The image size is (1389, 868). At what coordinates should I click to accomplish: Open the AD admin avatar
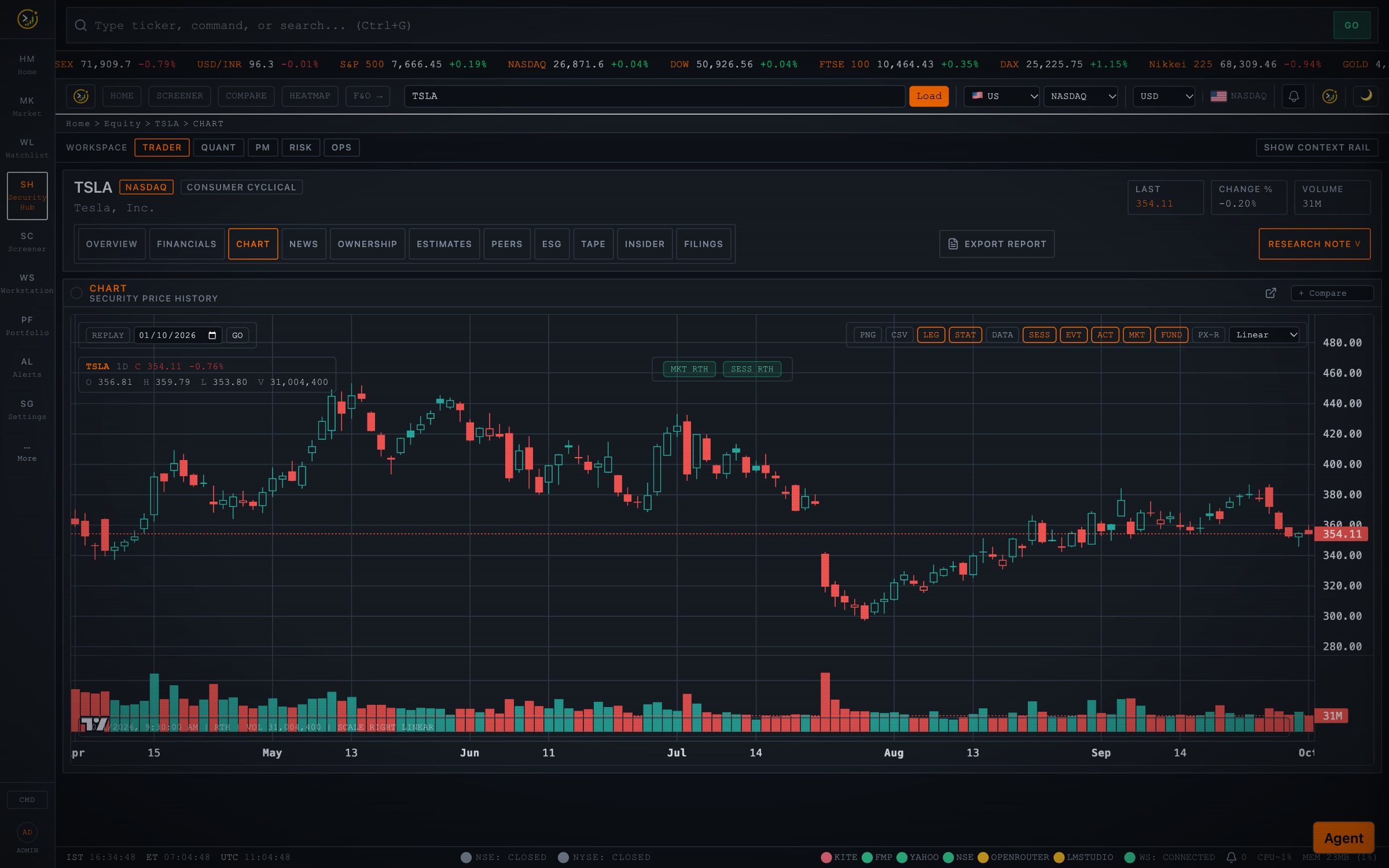pyautogui.click(x=27, y=832)
